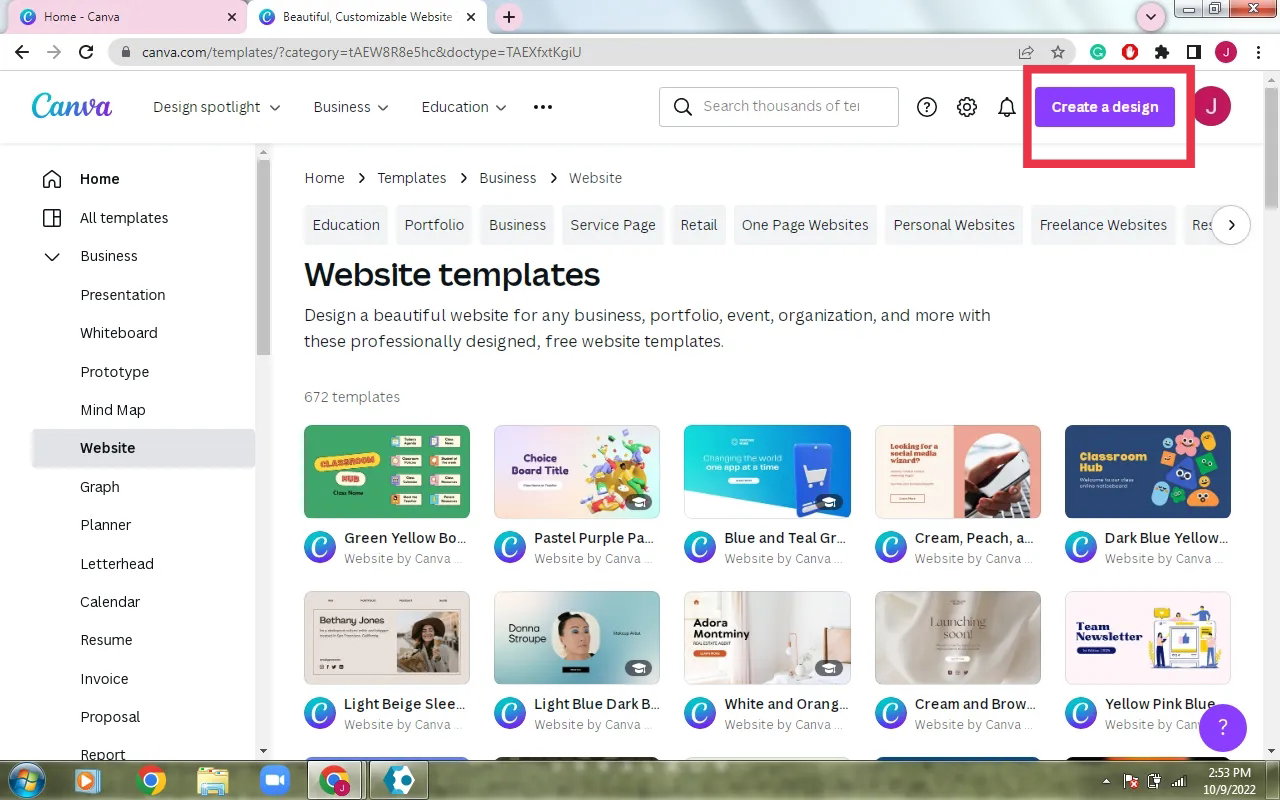Select the Freelance Websites chip
The width and height of the screenshot is (1280, 800).
click(1103, 225)
